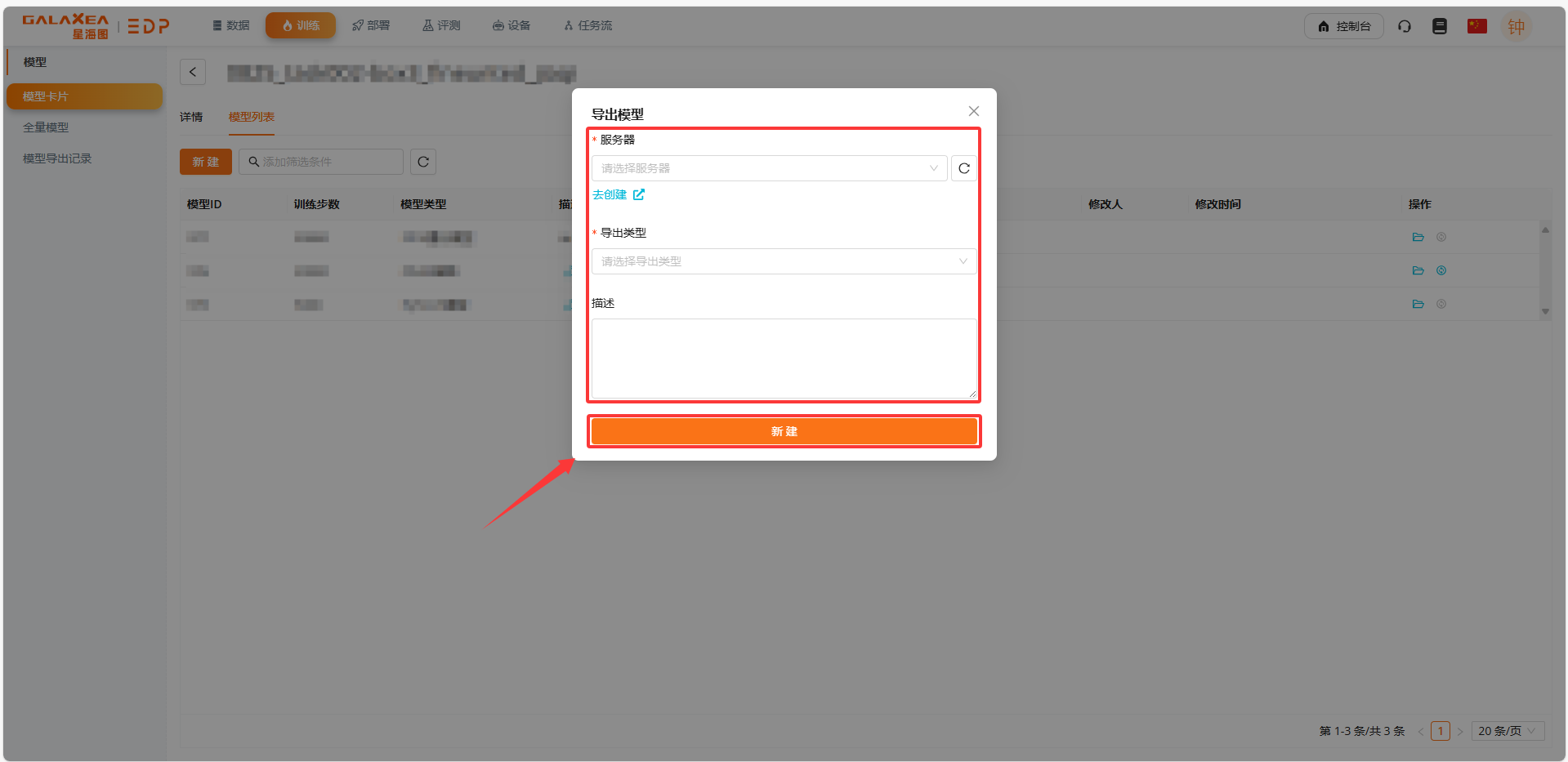The image size is (1568, 762).
Task: Open 模型导出记录 in sidebar
Action: point(57,158)
